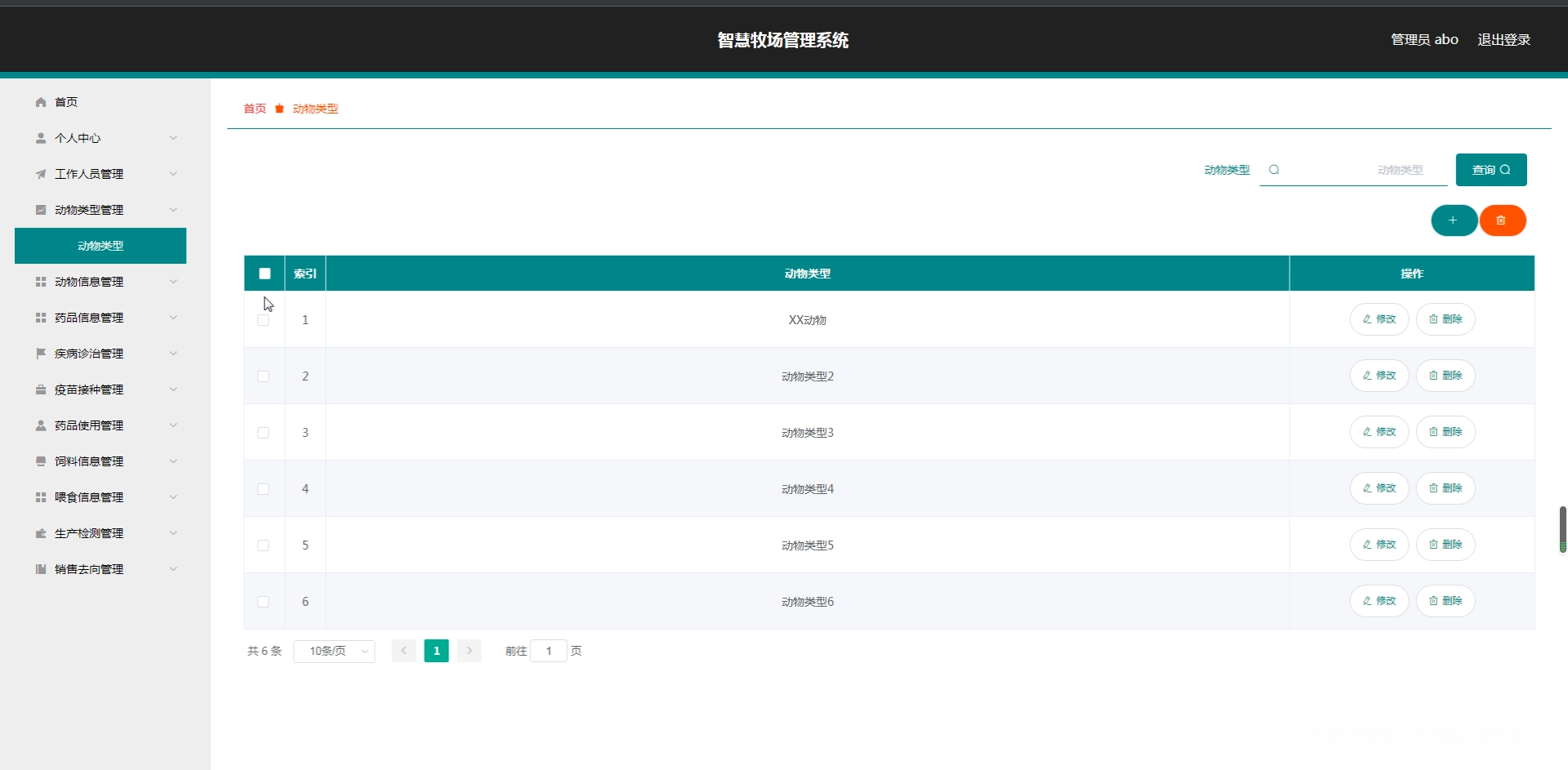The image size is (1568, 770).
Task: Click the home marker icon in the breadcrumb
Action: [x=279, y=109]
